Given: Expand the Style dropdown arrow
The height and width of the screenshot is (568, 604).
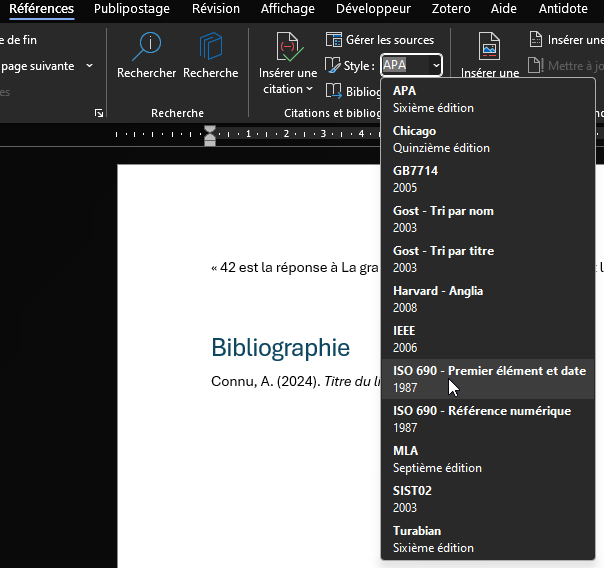Looking at the screenshot, I should coord(436,65).
